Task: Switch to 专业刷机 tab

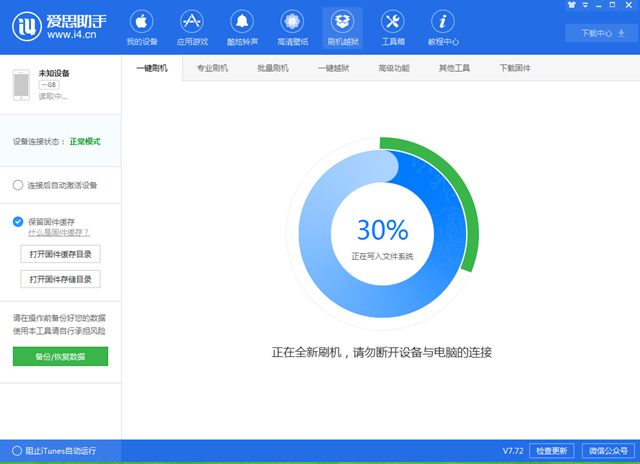Action: pyautogui.click(x=212, y=68)
